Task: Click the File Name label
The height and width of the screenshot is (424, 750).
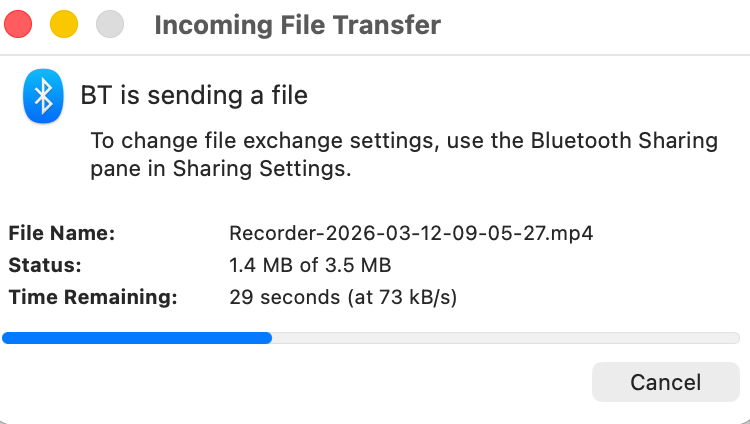Action: (x=62, y=234)
